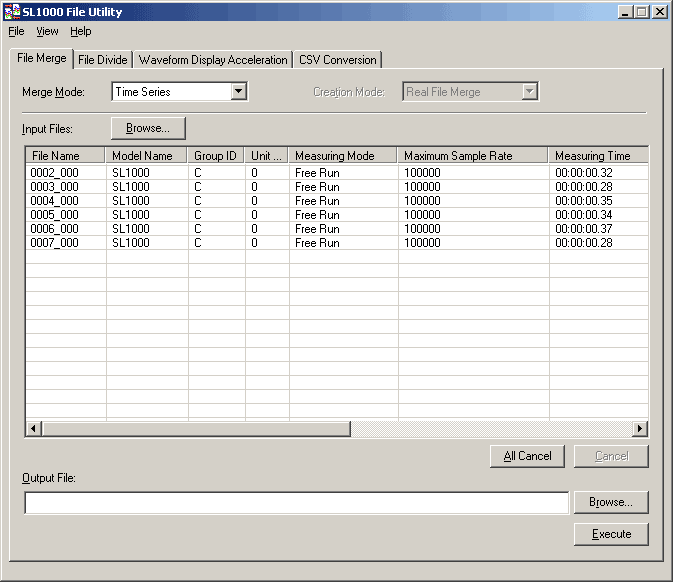Viewport: 673px width, 582px height.
Task: Run the merge with Execute
Action: (x=611, y=534)
